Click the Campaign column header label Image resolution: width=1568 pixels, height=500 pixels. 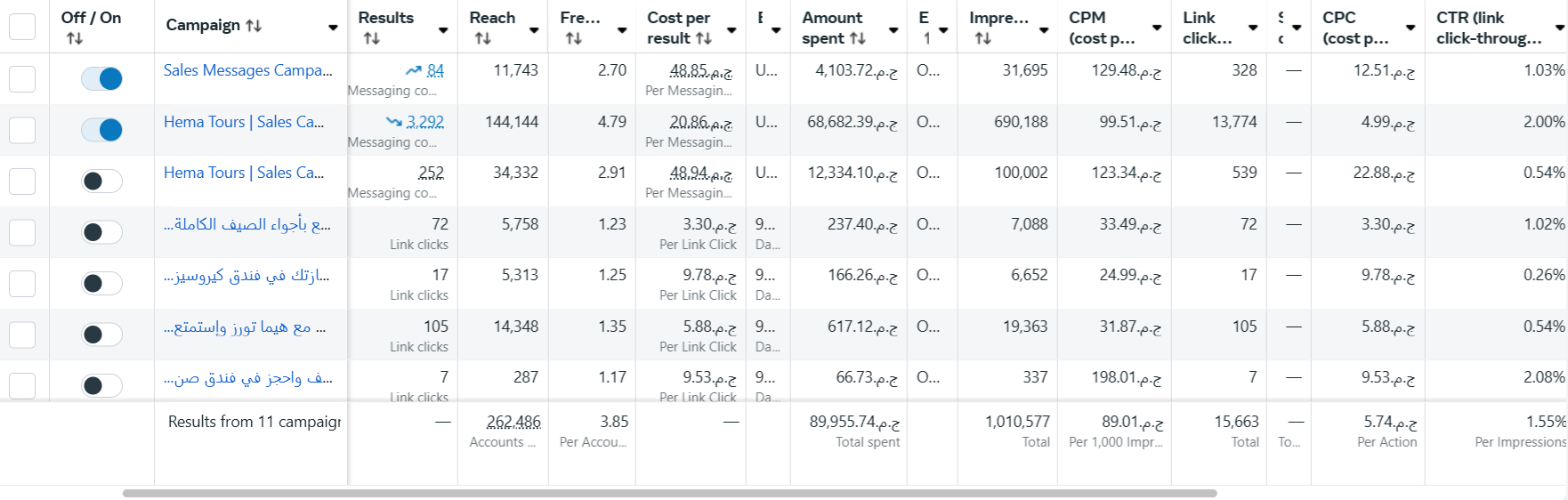tap(203, 25)
